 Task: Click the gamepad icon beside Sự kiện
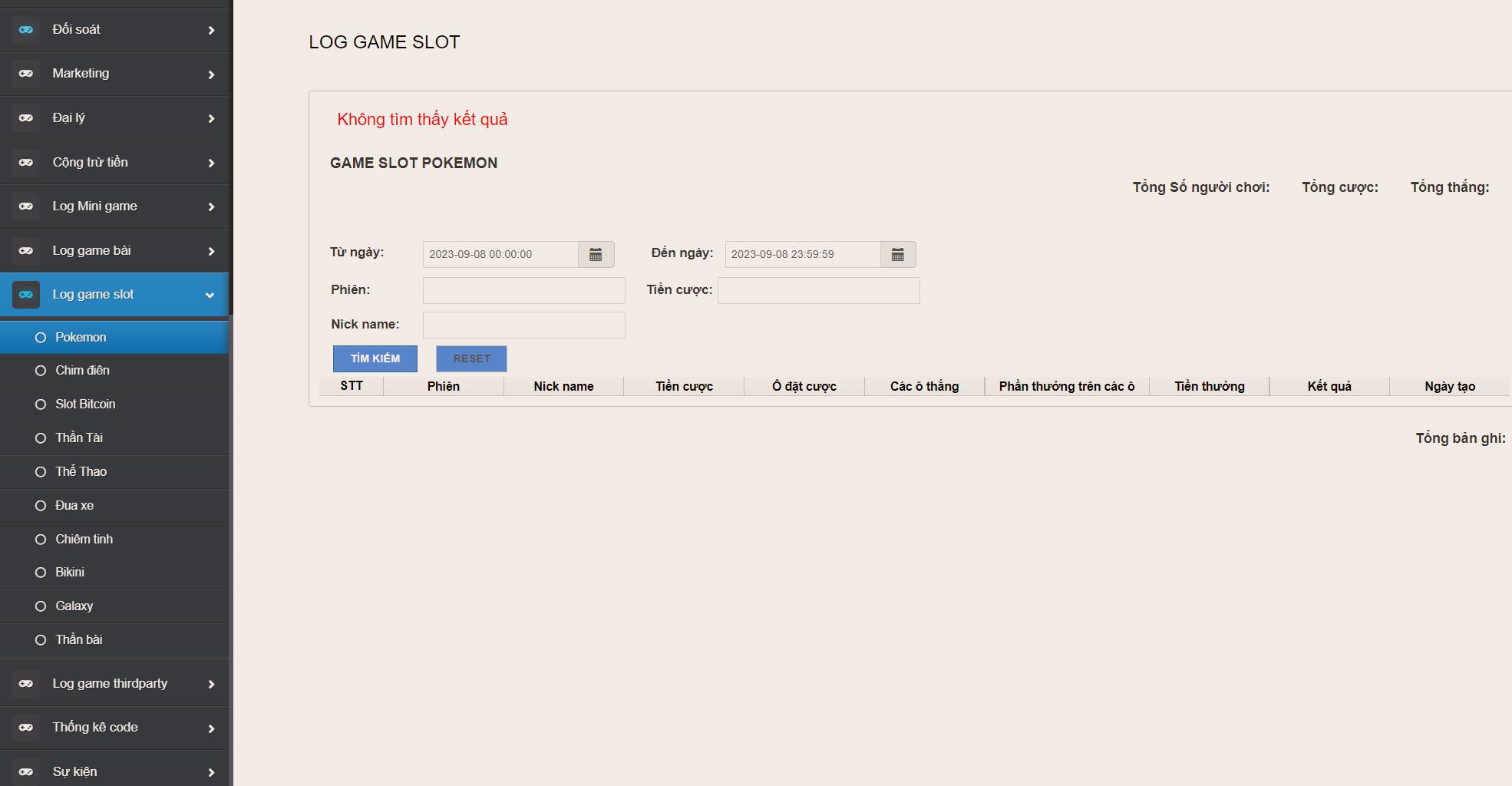point(26,772)
